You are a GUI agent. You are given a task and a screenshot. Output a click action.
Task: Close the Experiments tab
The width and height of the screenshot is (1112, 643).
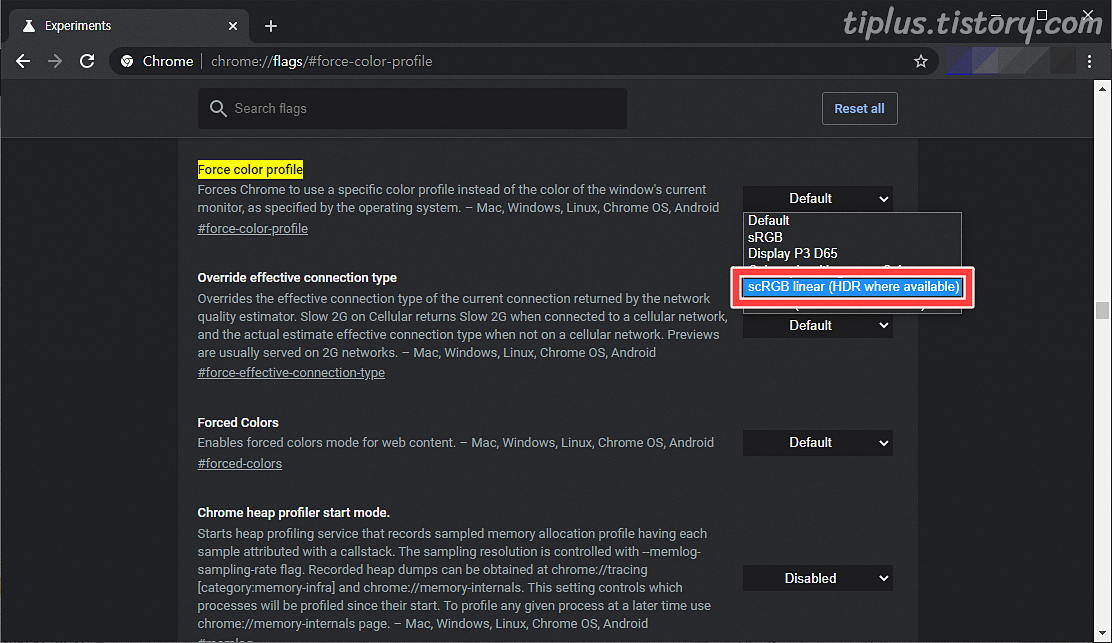click(x=233, y=26)
